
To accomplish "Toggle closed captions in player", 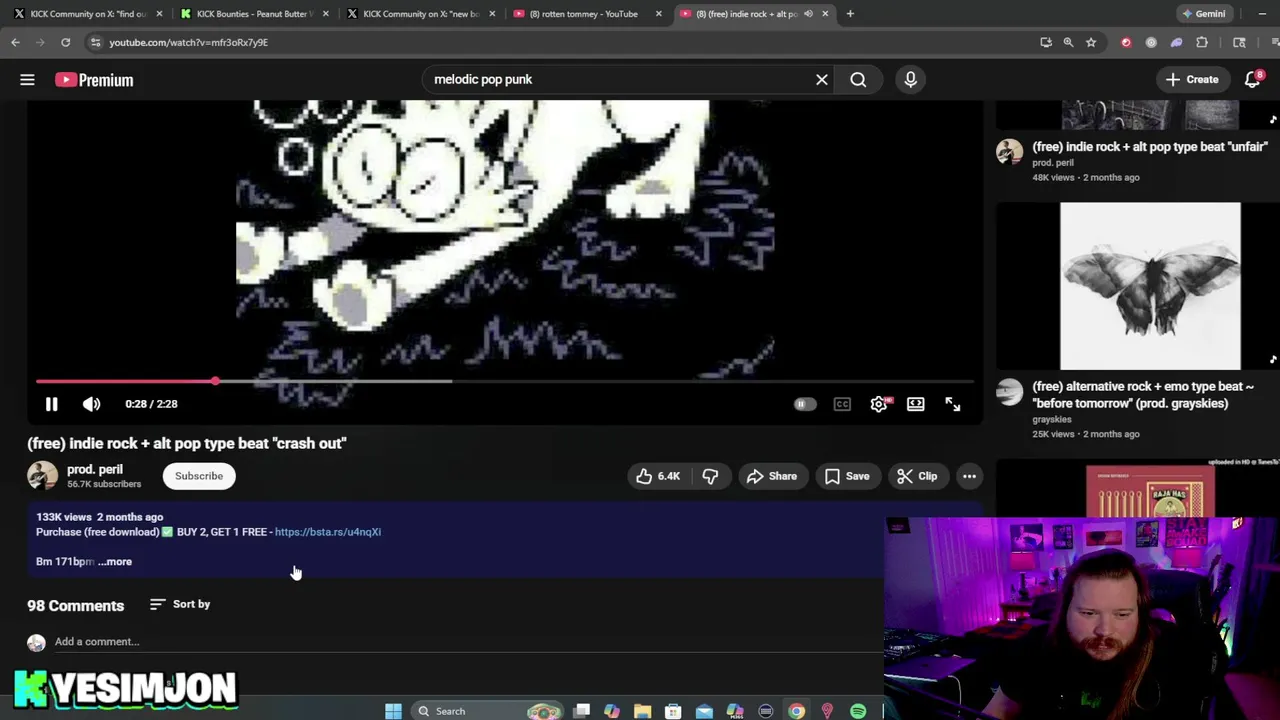I will (842, 404).
